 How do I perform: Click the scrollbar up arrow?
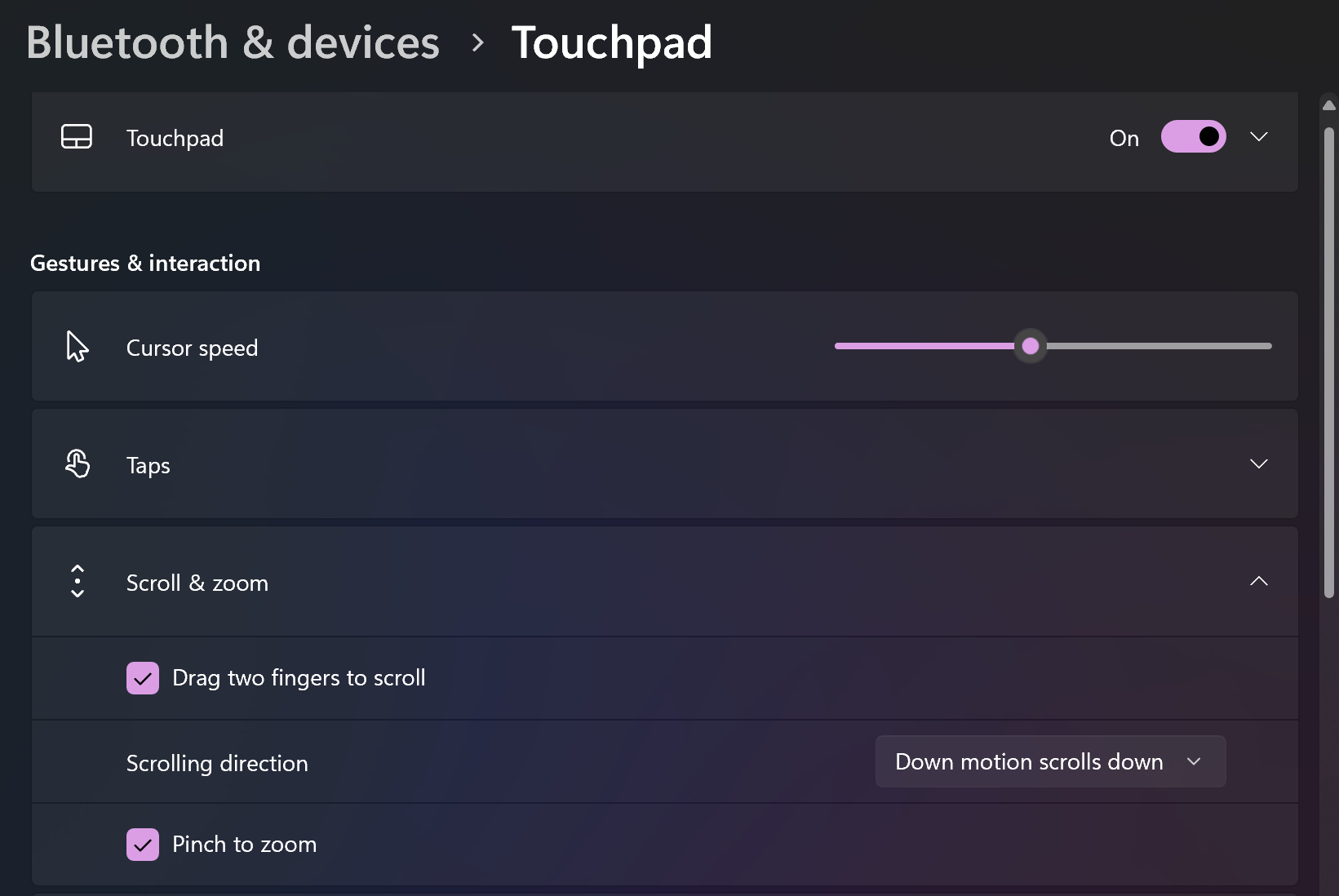pyautogui.click(x=1328, y=104)
